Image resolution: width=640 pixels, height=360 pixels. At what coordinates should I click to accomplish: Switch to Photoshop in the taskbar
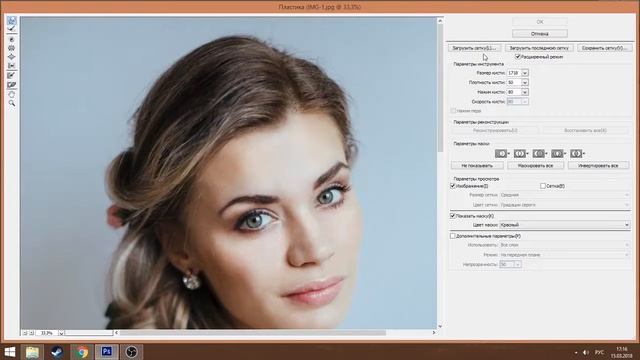(x=107, y=352)
